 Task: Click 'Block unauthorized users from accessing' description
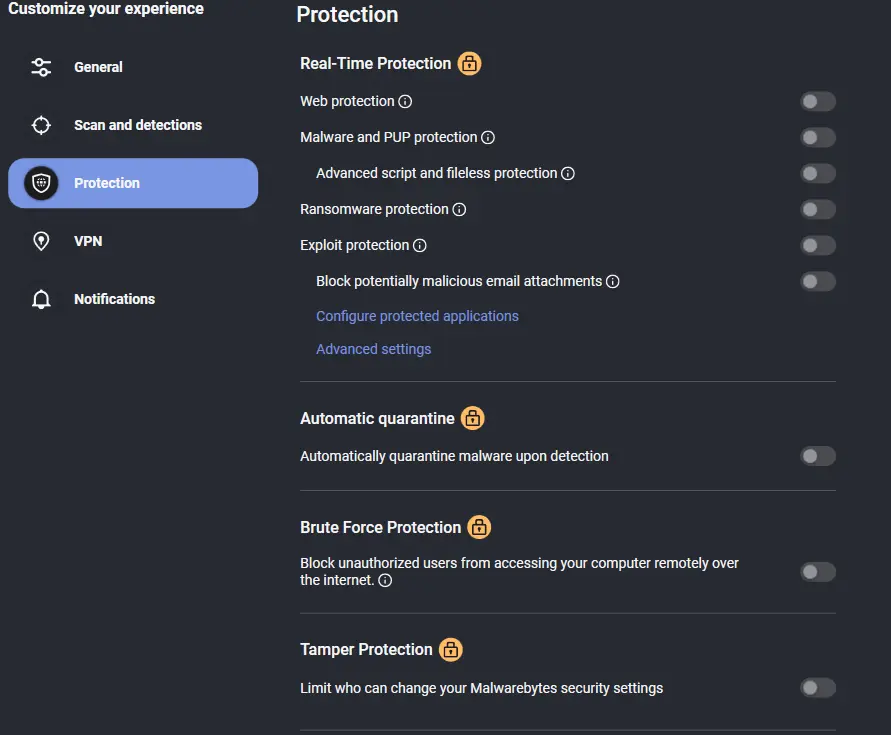click(519, 571)
